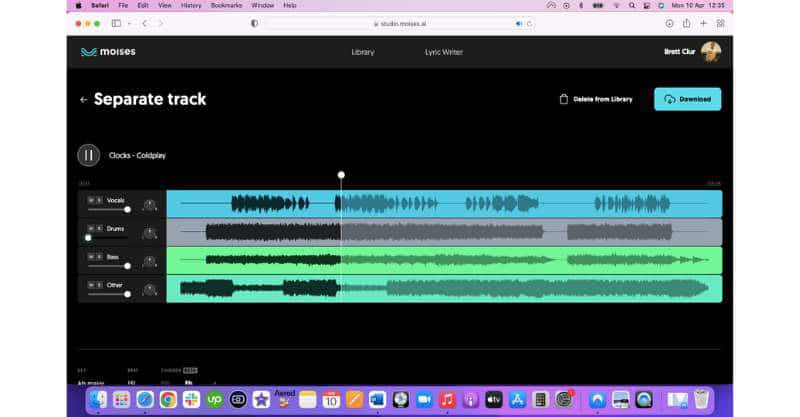Click the Vocals pan knob

[x=149, y=205]
